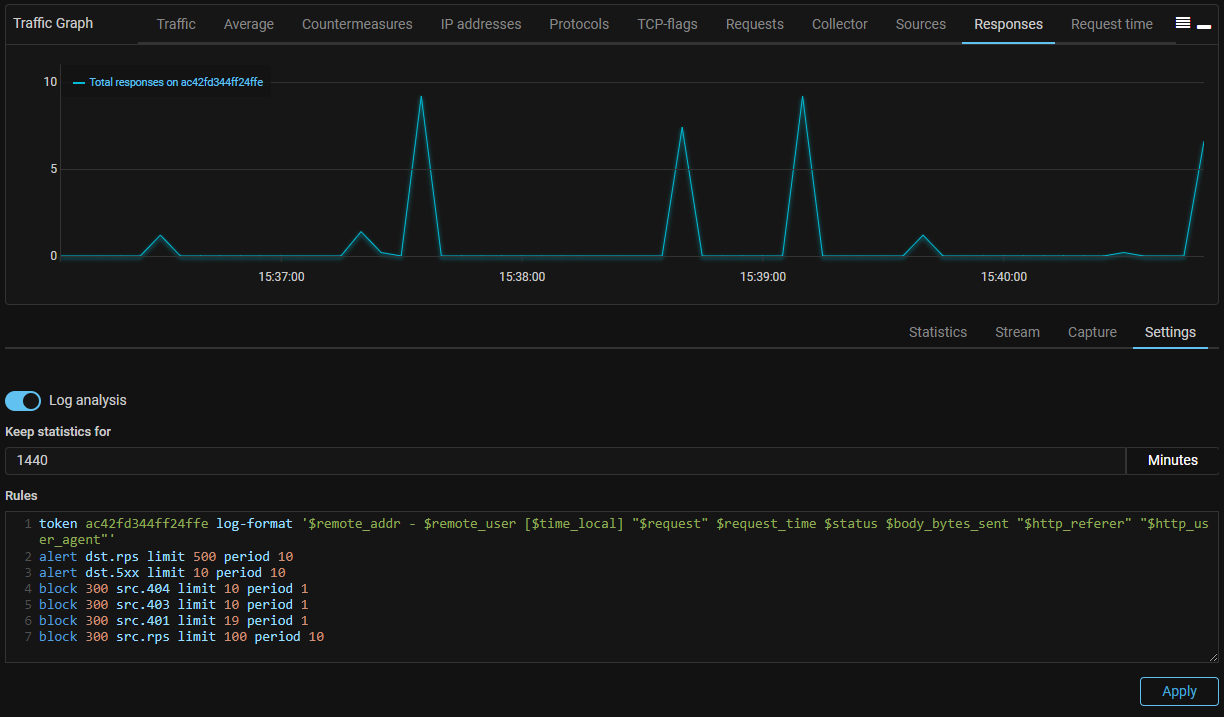The image size is (1224, 717).
Task: Open the Minutes unit dropdown
Action: [x=1172, y=461]
